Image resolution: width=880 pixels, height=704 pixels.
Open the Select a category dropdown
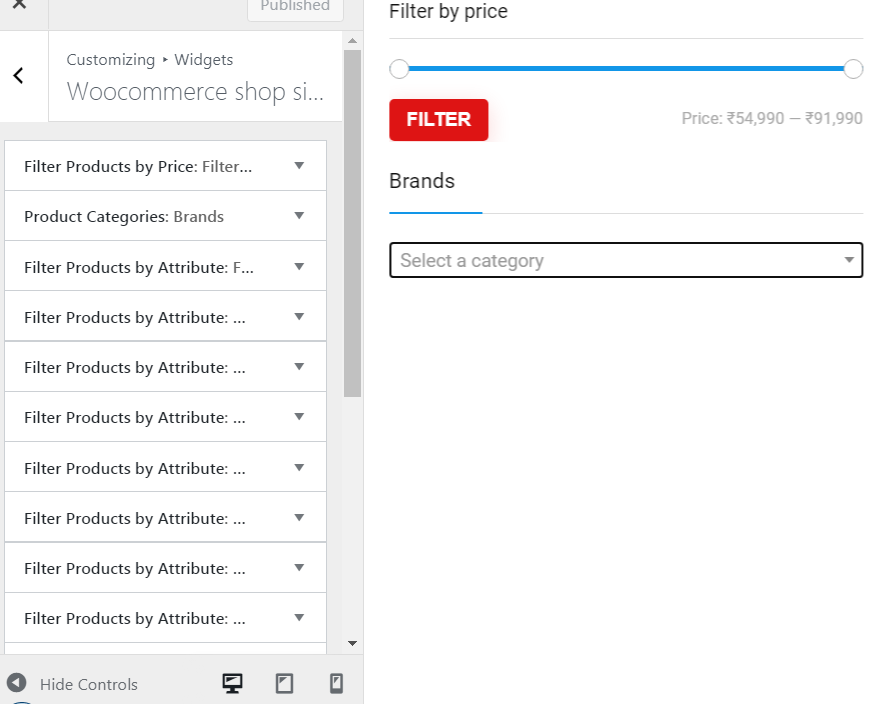[626, 260]
